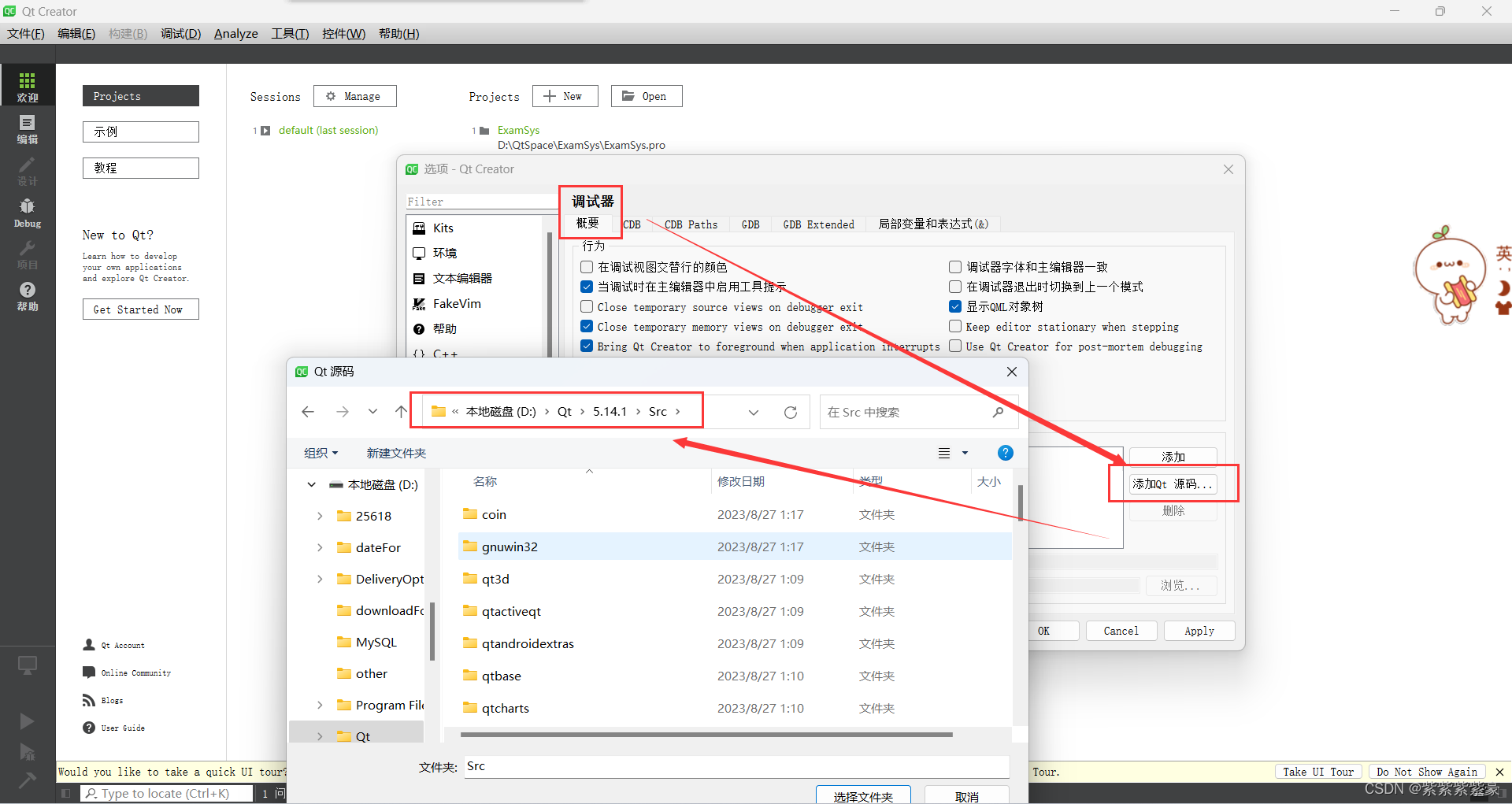
Task: Go forward in Qt 源码 file dialog
Action: coord(342,412)
